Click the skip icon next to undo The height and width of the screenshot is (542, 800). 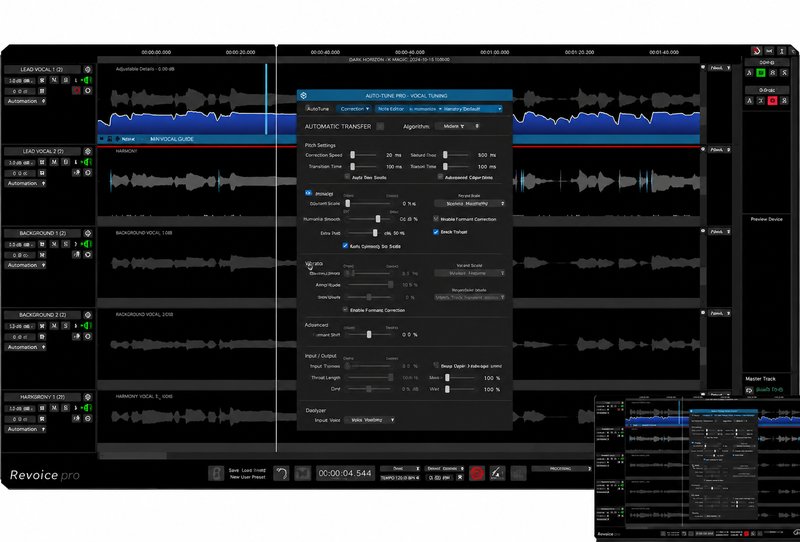click(303, 473)
